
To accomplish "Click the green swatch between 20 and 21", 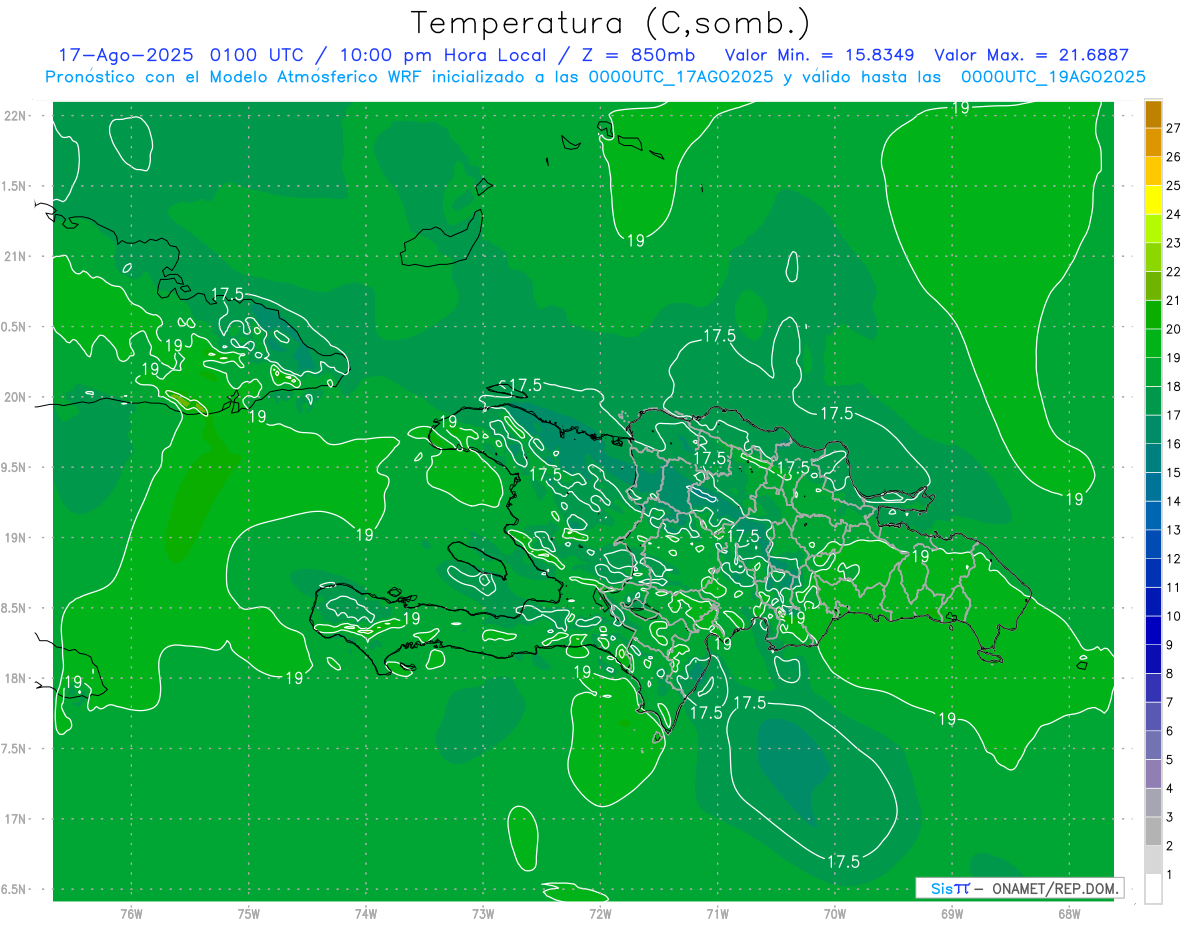I will [x=1153, y=315].
